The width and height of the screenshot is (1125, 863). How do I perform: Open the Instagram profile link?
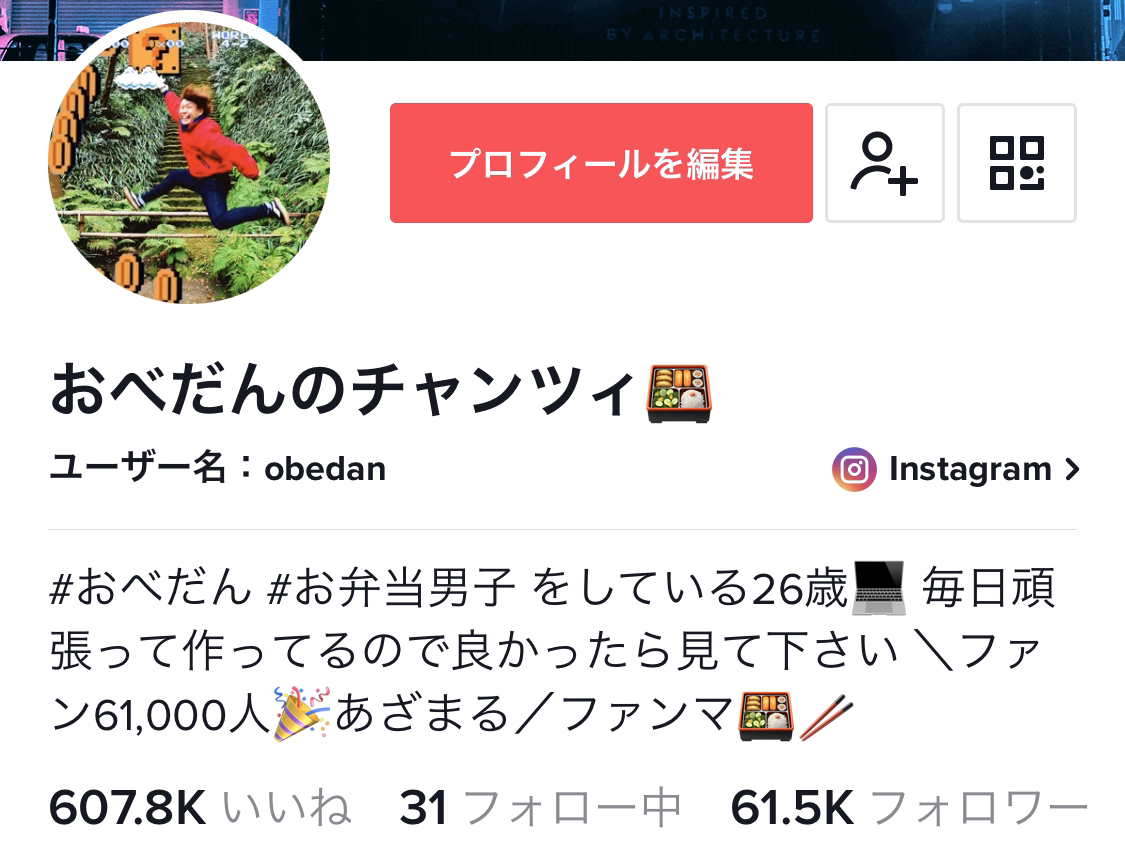tap(956, 469)
